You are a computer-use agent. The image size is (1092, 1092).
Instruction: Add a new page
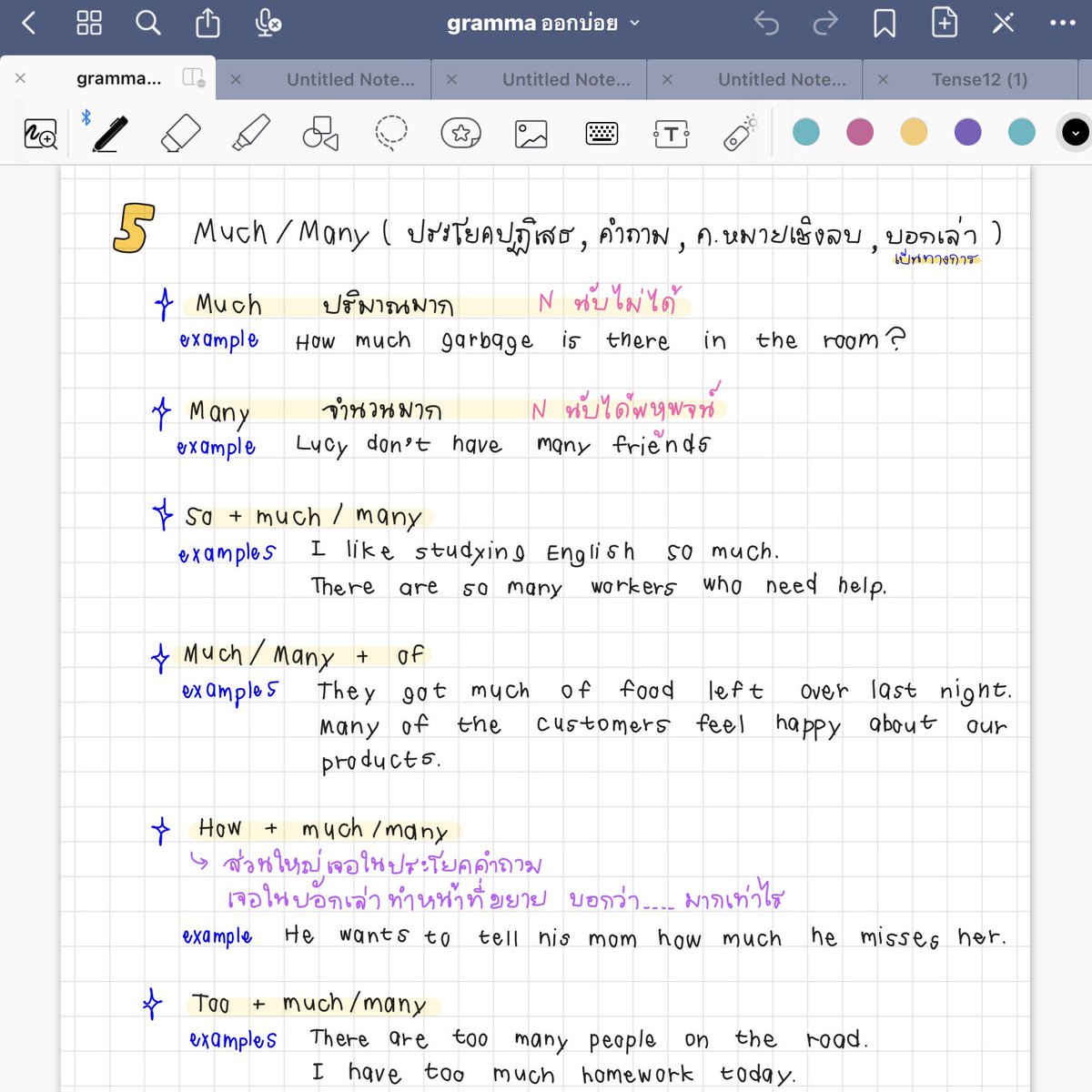[944, 22]
